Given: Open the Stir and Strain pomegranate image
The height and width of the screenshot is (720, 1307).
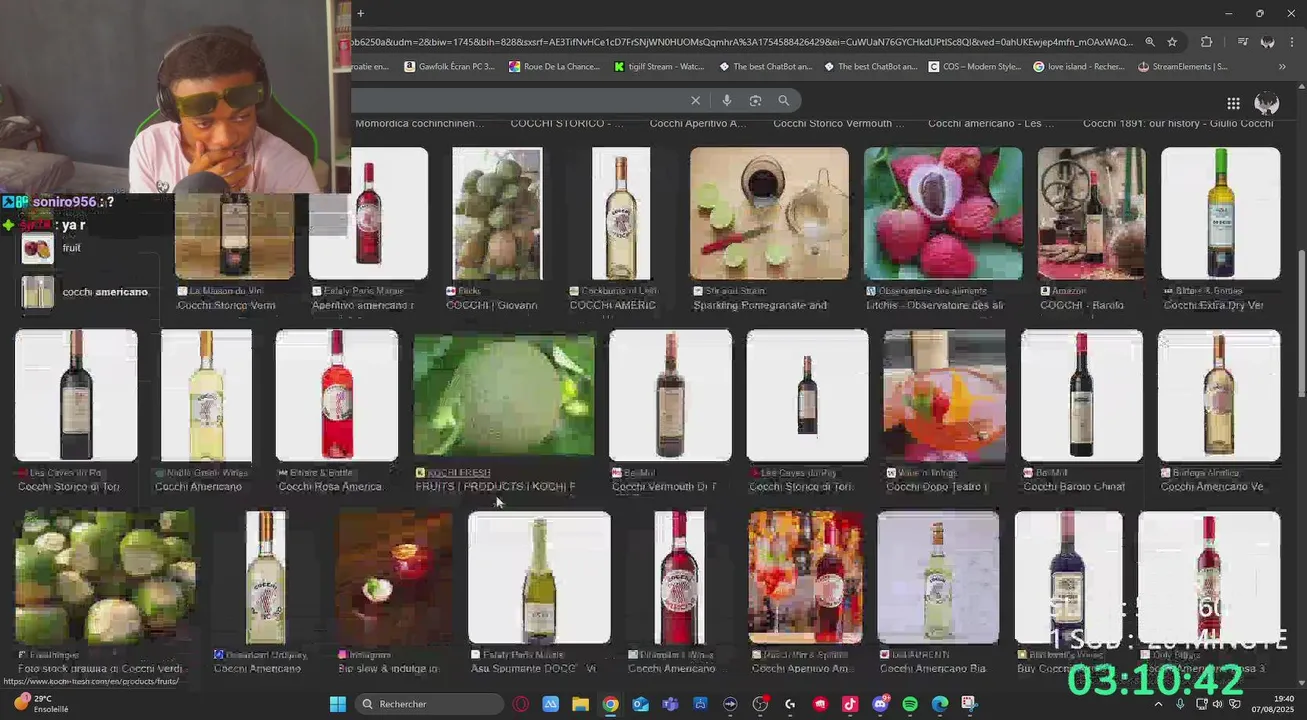Looking at the screenshot, I should click(769, 213).
